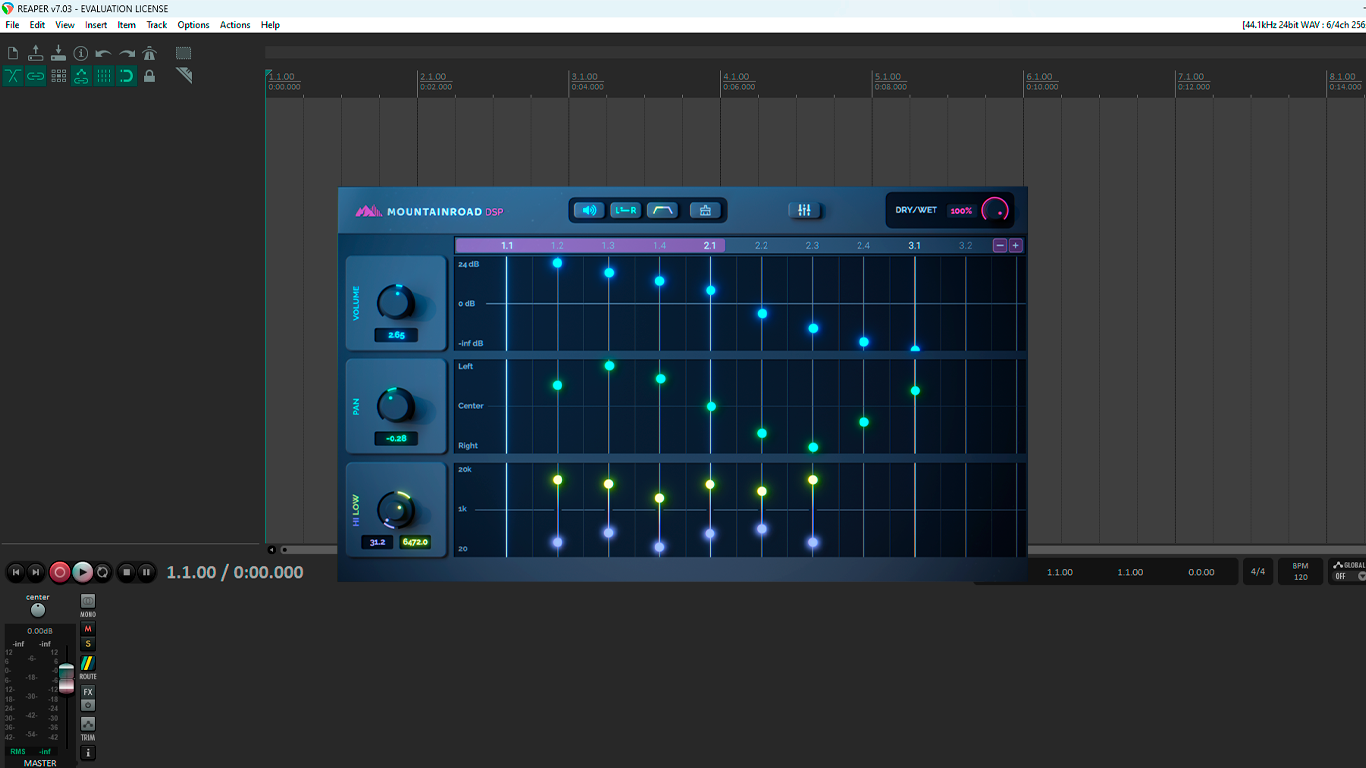Click the PAN knob in plugin

pyautogui.click(x=396, y=405)
